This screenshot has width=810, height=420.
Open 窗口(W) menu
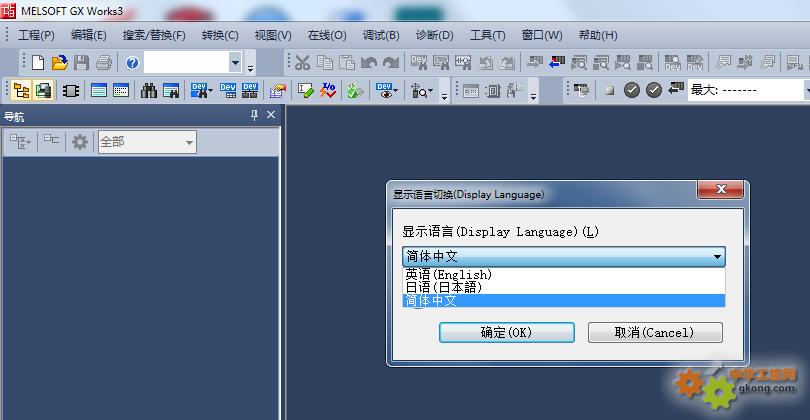(x=542, y=35)
